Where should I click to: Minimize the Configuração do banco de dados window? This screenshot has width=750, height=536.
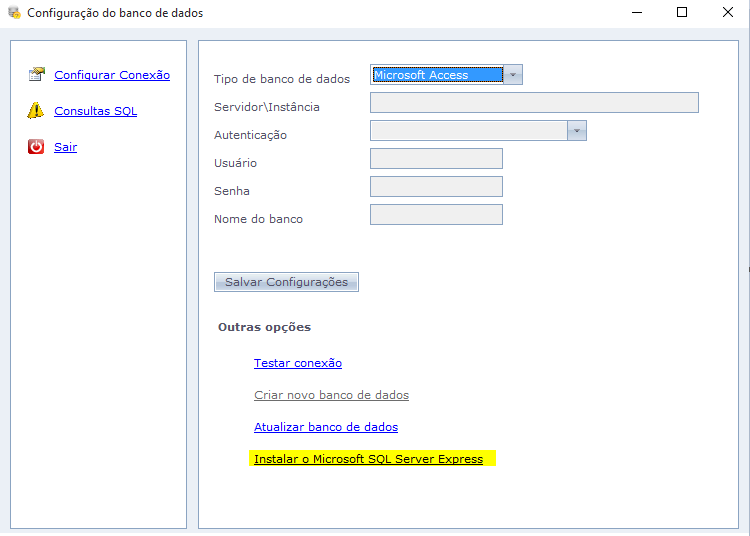coord(637,12)
